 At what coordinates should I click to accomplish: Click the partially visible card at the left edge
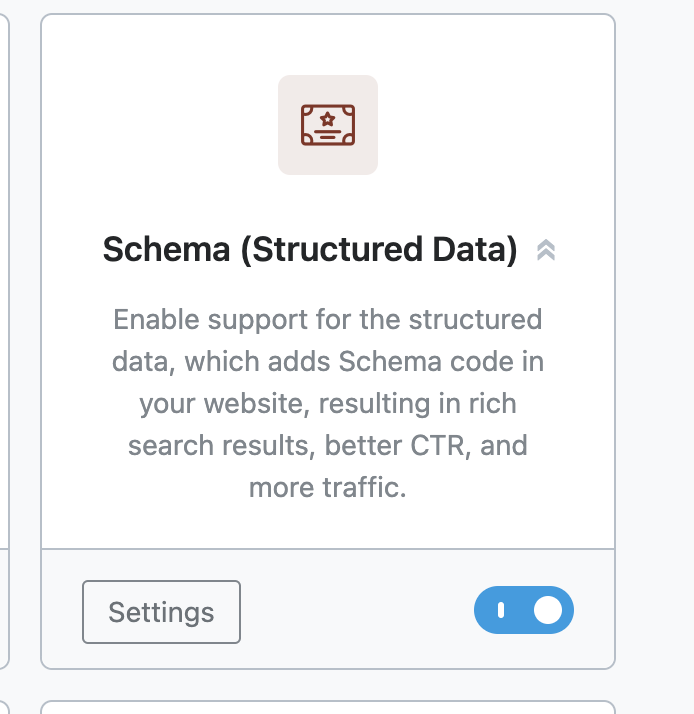click(x=4, y=342)
